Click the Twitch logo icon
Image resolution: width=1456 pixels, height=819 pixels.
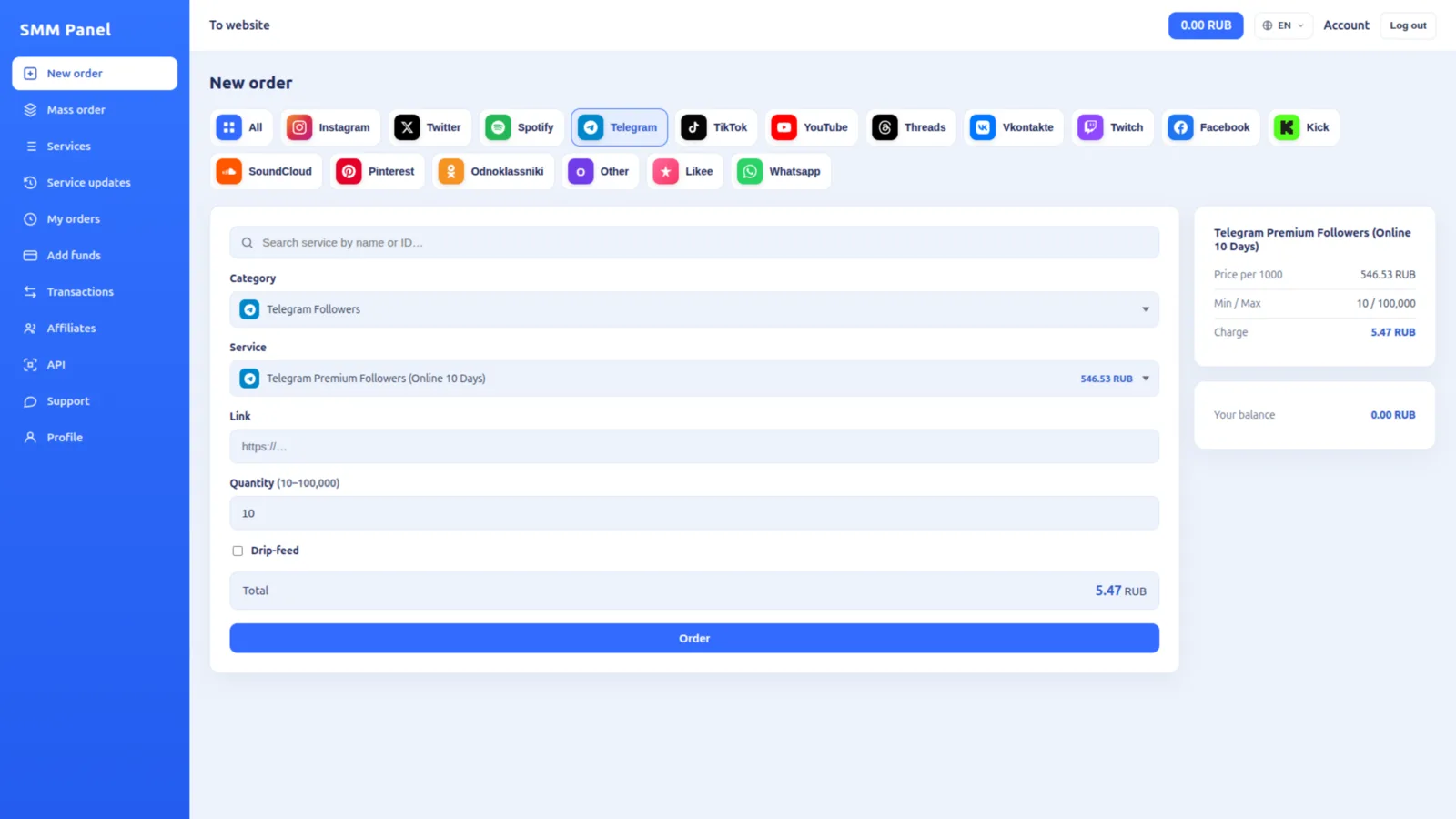point(1090,127)
